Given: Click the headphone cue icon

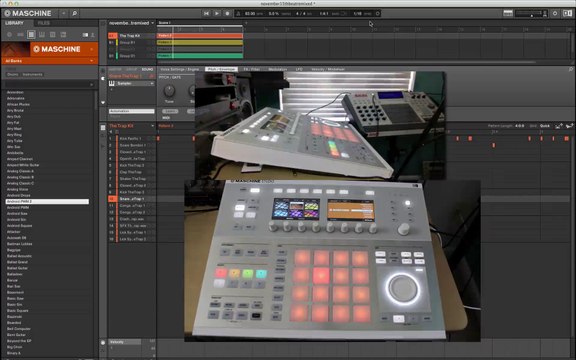Looking at the screenshot, I should click(x=545, y=14).
